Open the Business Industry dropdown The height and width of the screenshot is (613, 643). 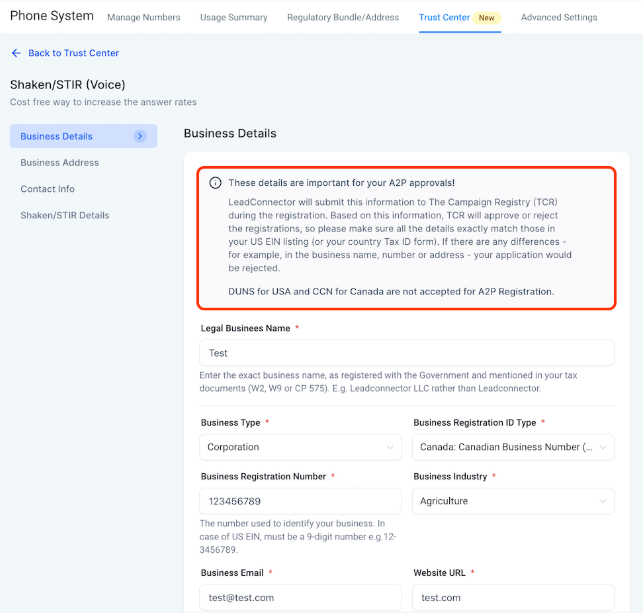(513, 501)
